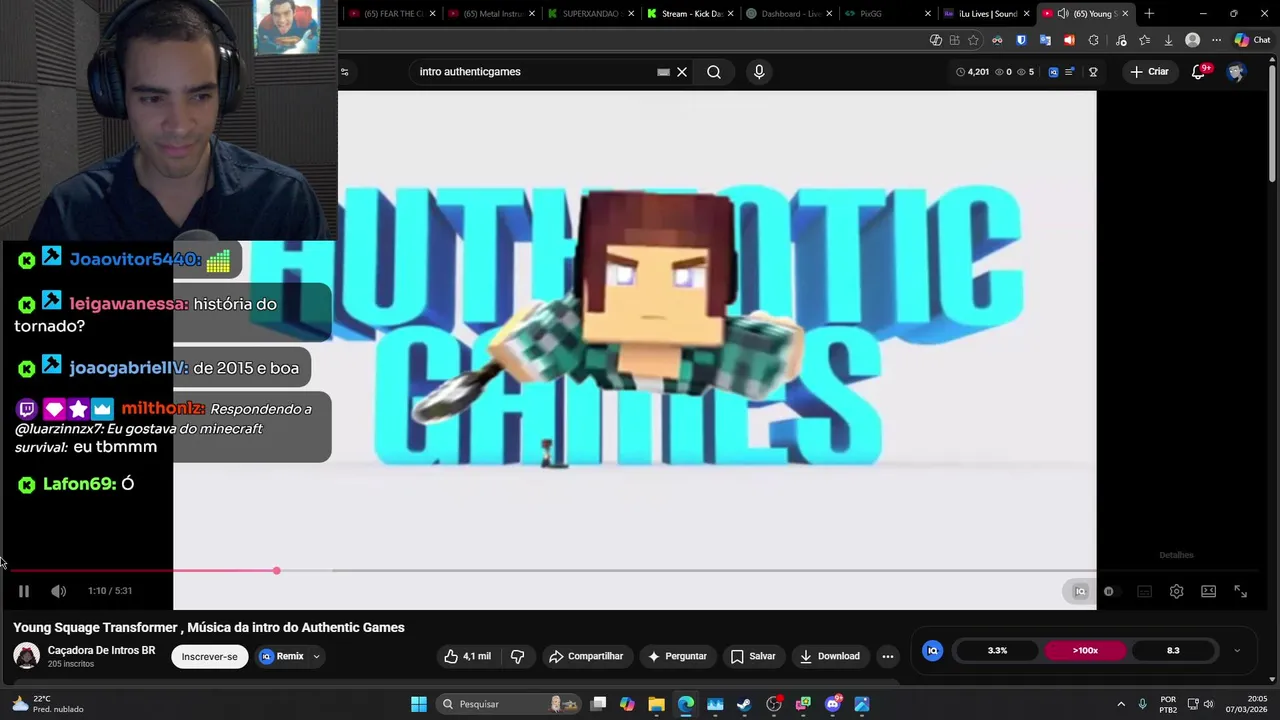
Task: Click the >100x vidIQ stat pill
Action: (1085, 650)
